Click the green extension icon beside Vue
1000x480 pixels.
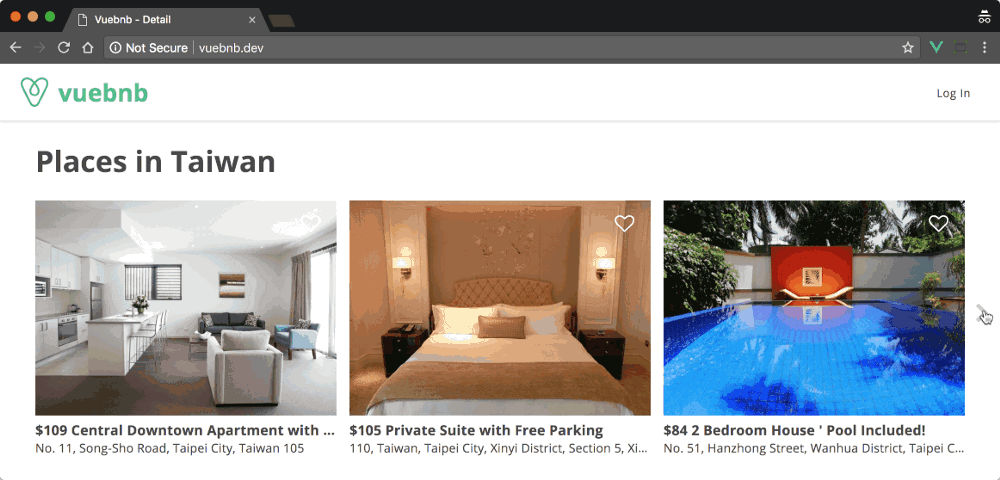click(960, 47)
